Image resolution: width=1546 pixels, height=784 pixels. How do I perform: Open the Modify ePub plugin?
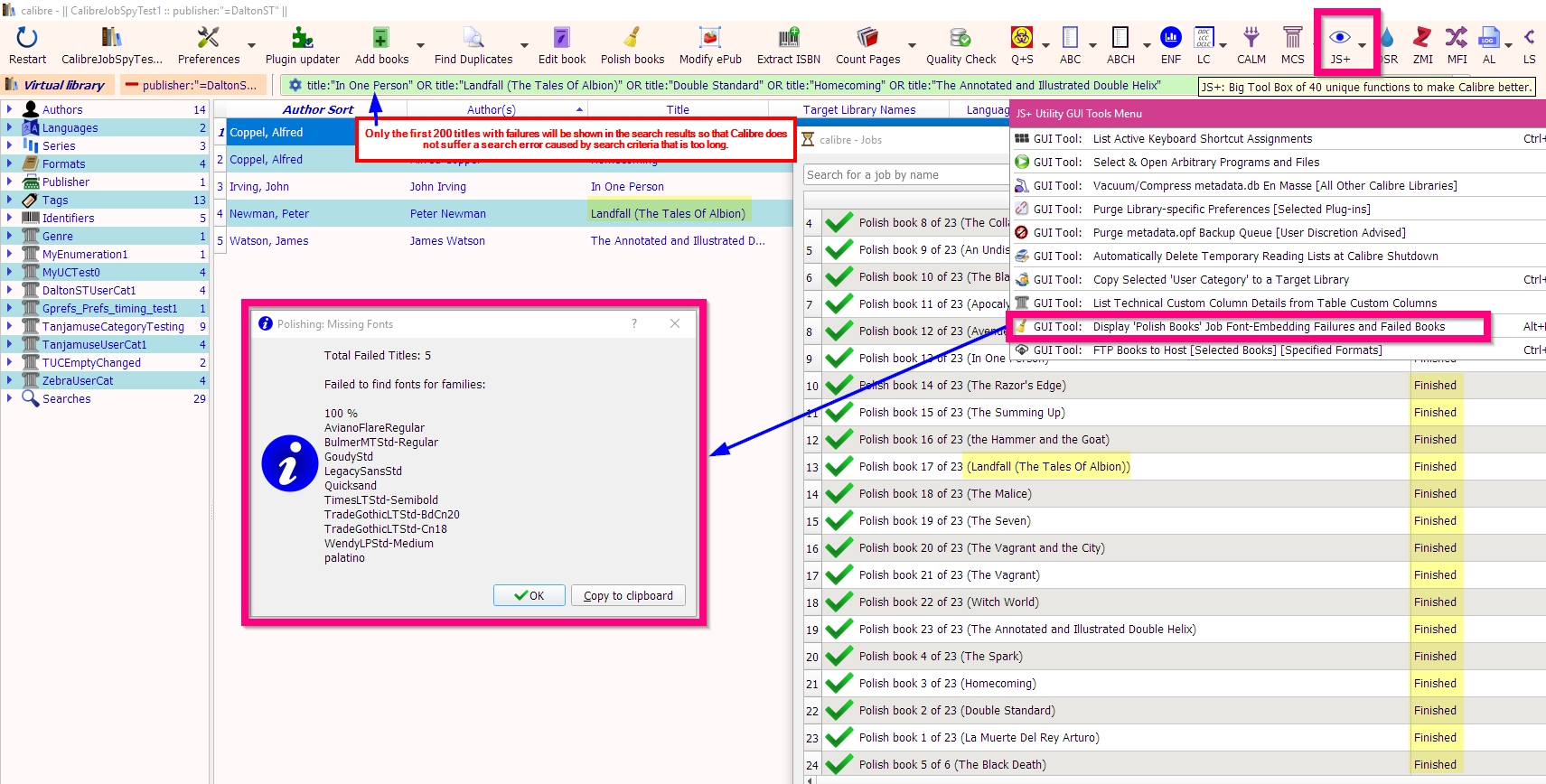pyautogui.click(x=710, y=37)
